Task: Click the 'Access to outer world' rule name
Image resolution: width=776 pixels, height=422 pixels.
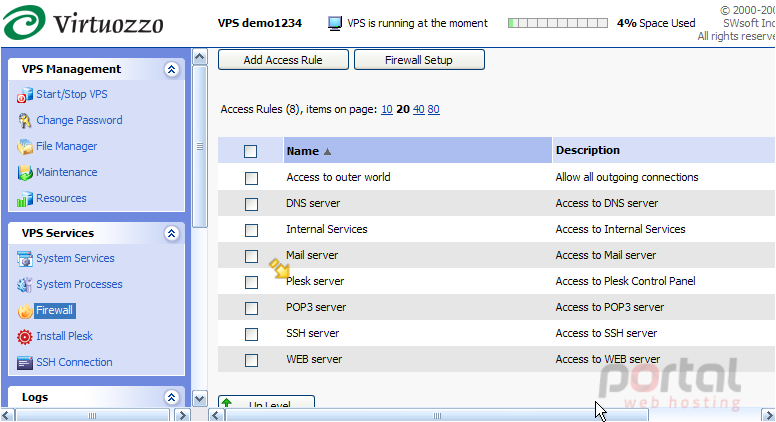Action: click(x=338, y=177)
